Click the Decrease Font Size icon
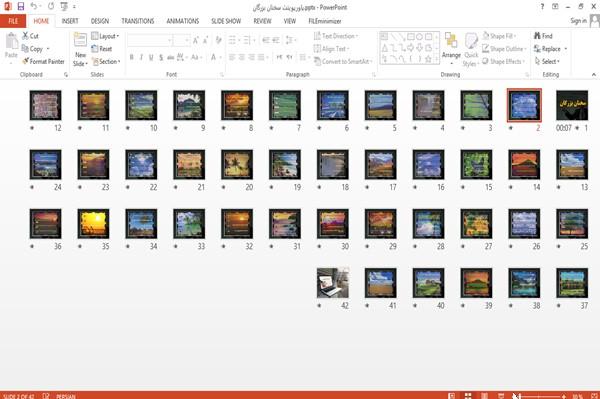Screen dimensions: 600x399 click(x=205, y=40)
